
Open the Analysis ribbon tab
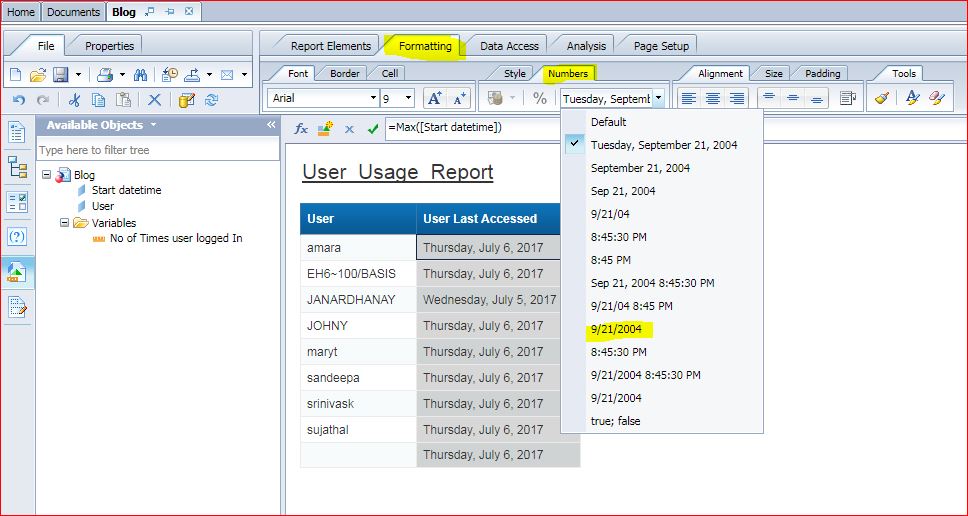pyautogui.click(x=586, y=46)
